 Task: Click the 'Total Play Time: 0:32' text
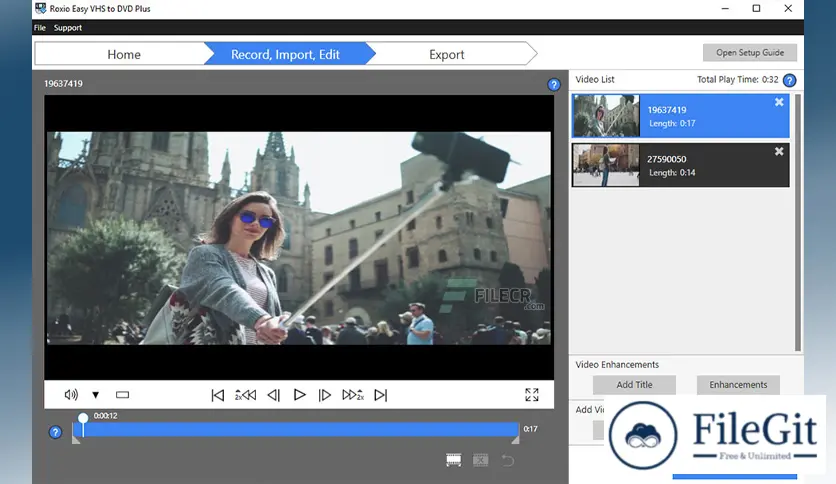click(737, 79)
